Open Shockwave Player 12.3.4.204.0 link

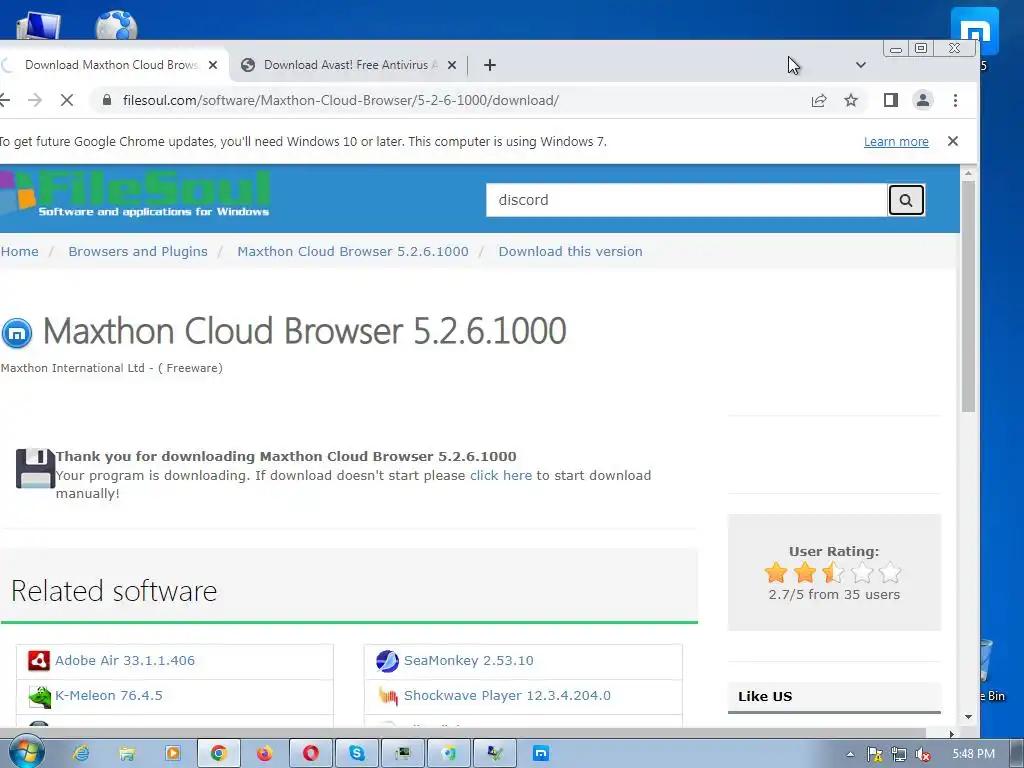click(507, 696)
